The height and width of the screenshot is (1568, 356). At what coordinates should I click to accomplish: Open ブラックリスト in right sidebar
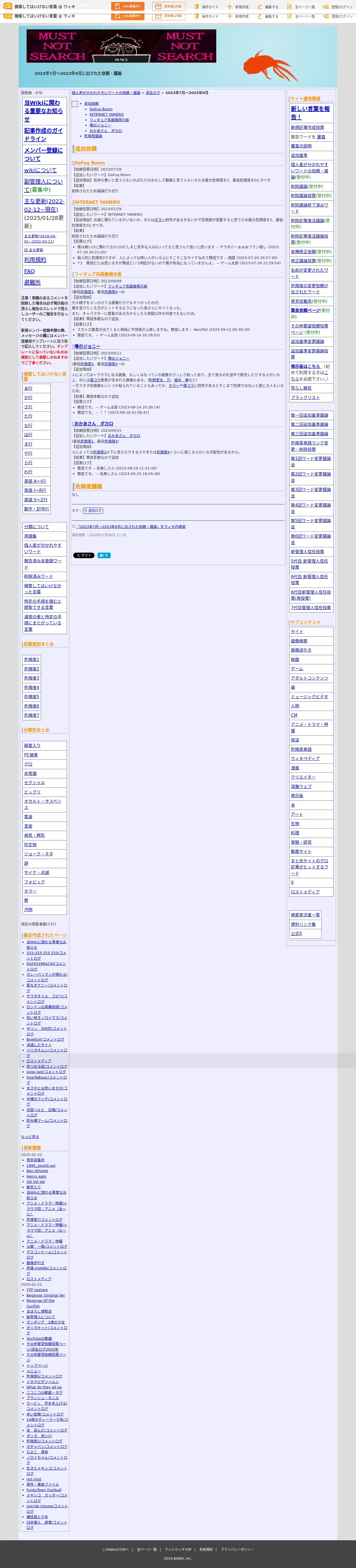(x=305, y=398)
